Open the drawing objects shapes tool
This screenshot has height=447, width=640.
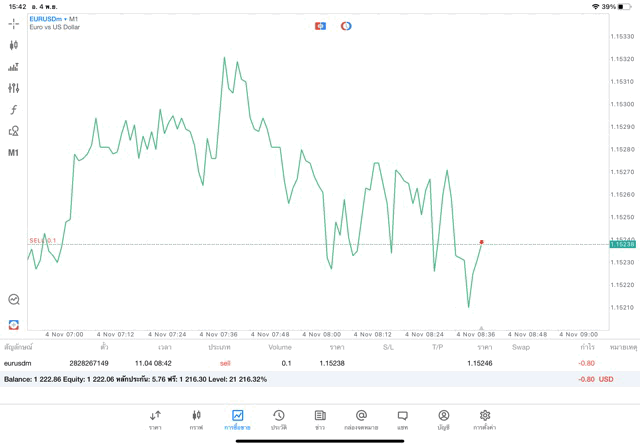14,131
